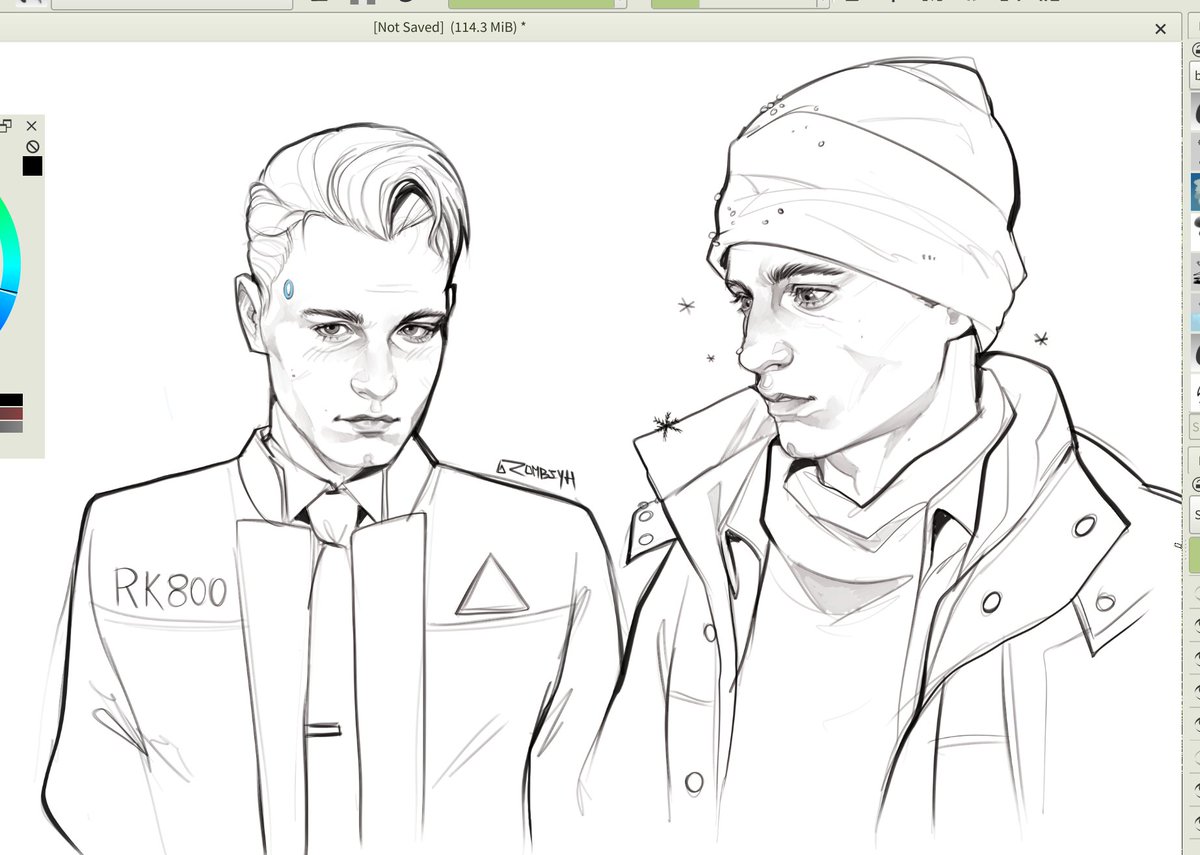Close the [Not Saved] document tab
1200x855 pixels.
1160,29
